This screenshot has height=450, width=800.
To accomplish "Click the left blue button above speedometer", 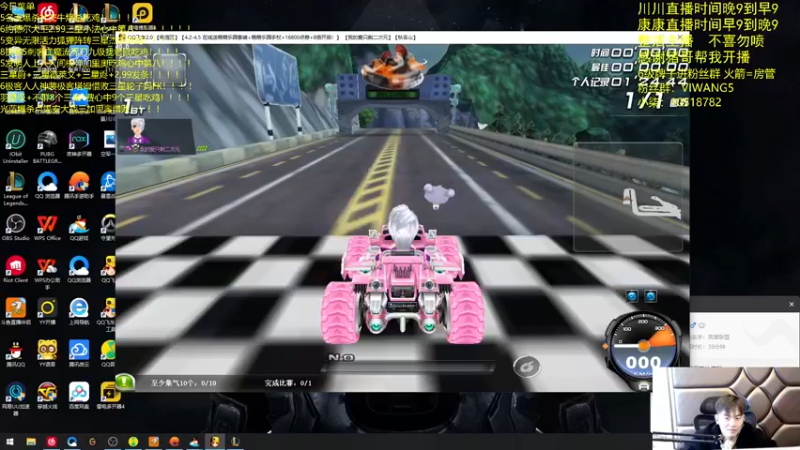I will (632, 296).
